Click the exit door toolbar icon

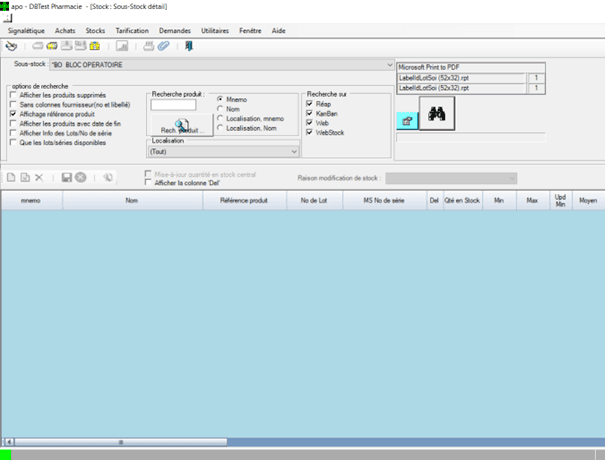[x=189, y=46]
